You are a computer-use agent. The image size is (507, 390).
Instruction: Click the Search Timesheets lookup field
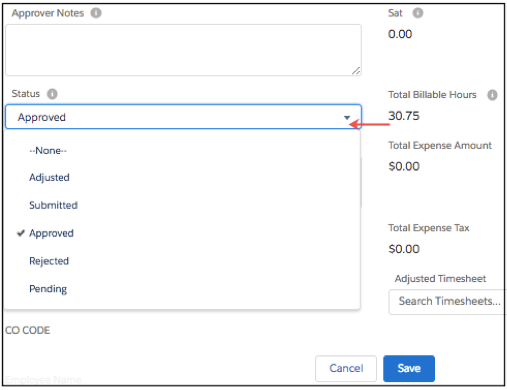coord(448,302)
